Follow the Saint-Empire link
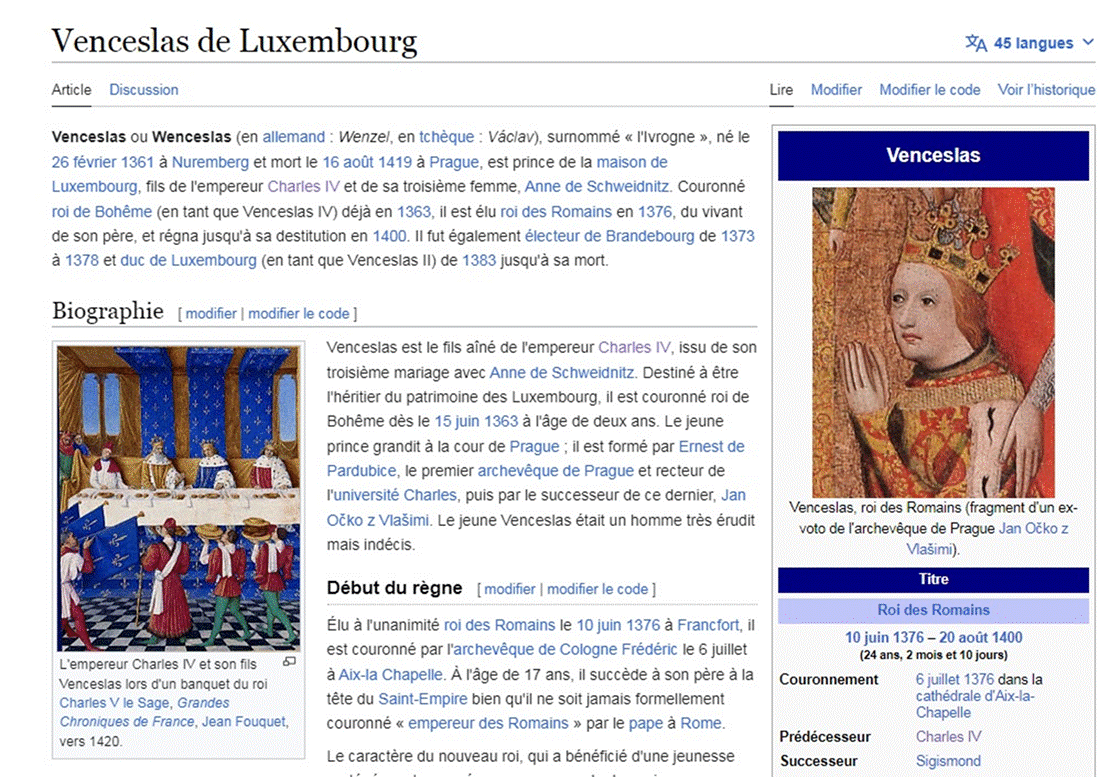1099x777 pixels. [x=423, y=699]
